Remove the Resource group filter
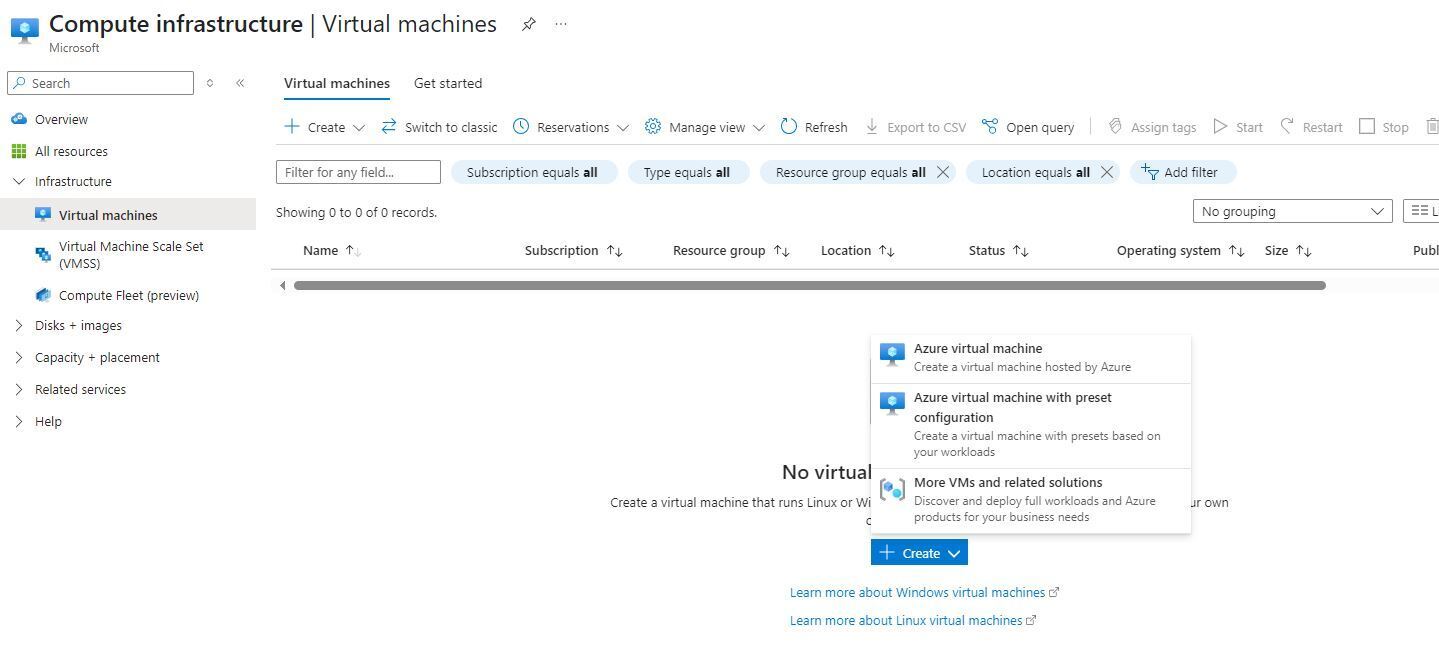Image resolution: width=1439 pixels, height=670 pixels. tap(943, 172)
